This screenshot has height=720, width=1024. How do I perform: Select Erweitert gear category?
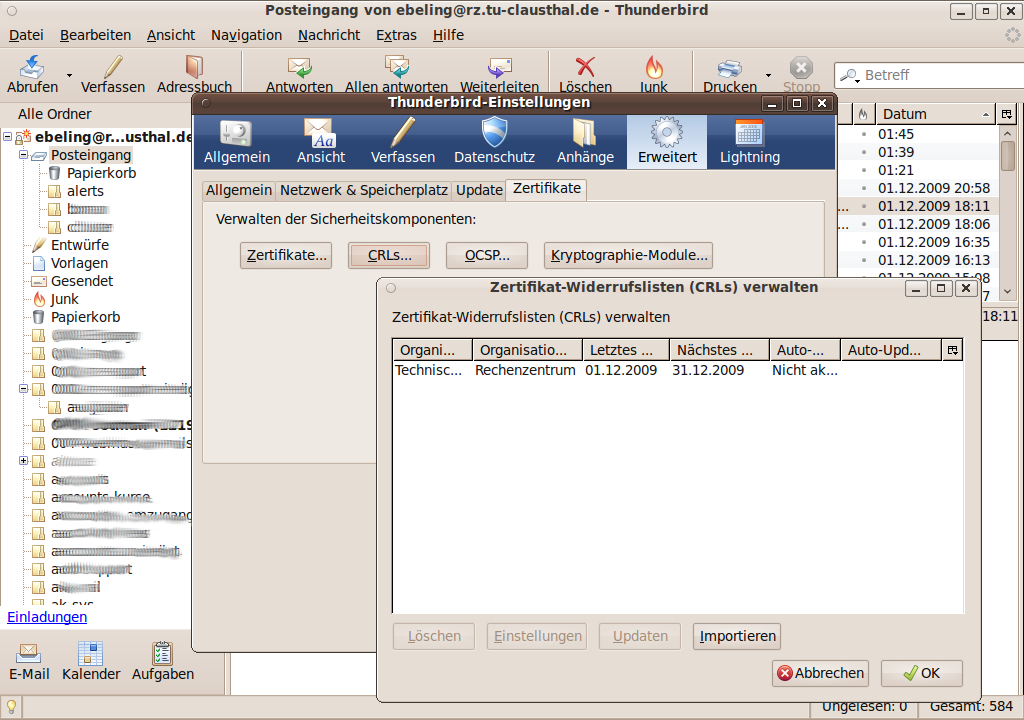click(x=667, y=142)
